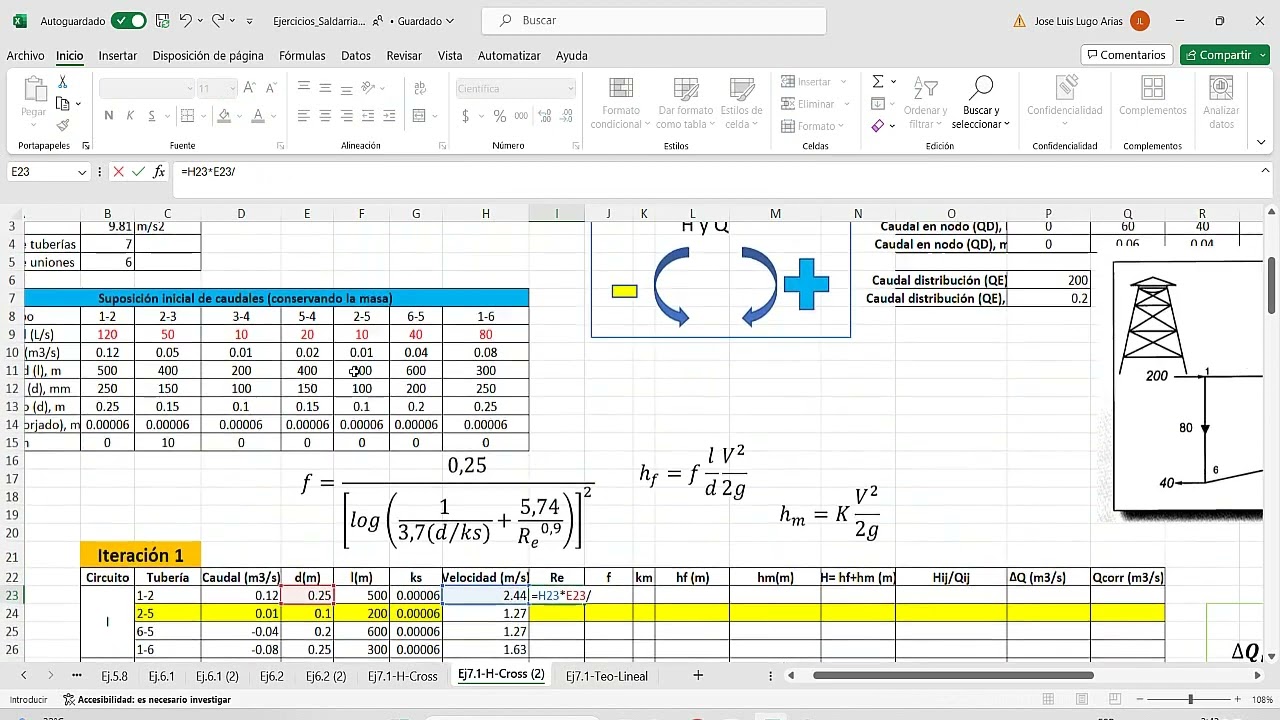The width and height of the screenshot is (1280, 720).
Task: Open the font name dropdown
Action: pyautogui.click(x=190, y=88)
